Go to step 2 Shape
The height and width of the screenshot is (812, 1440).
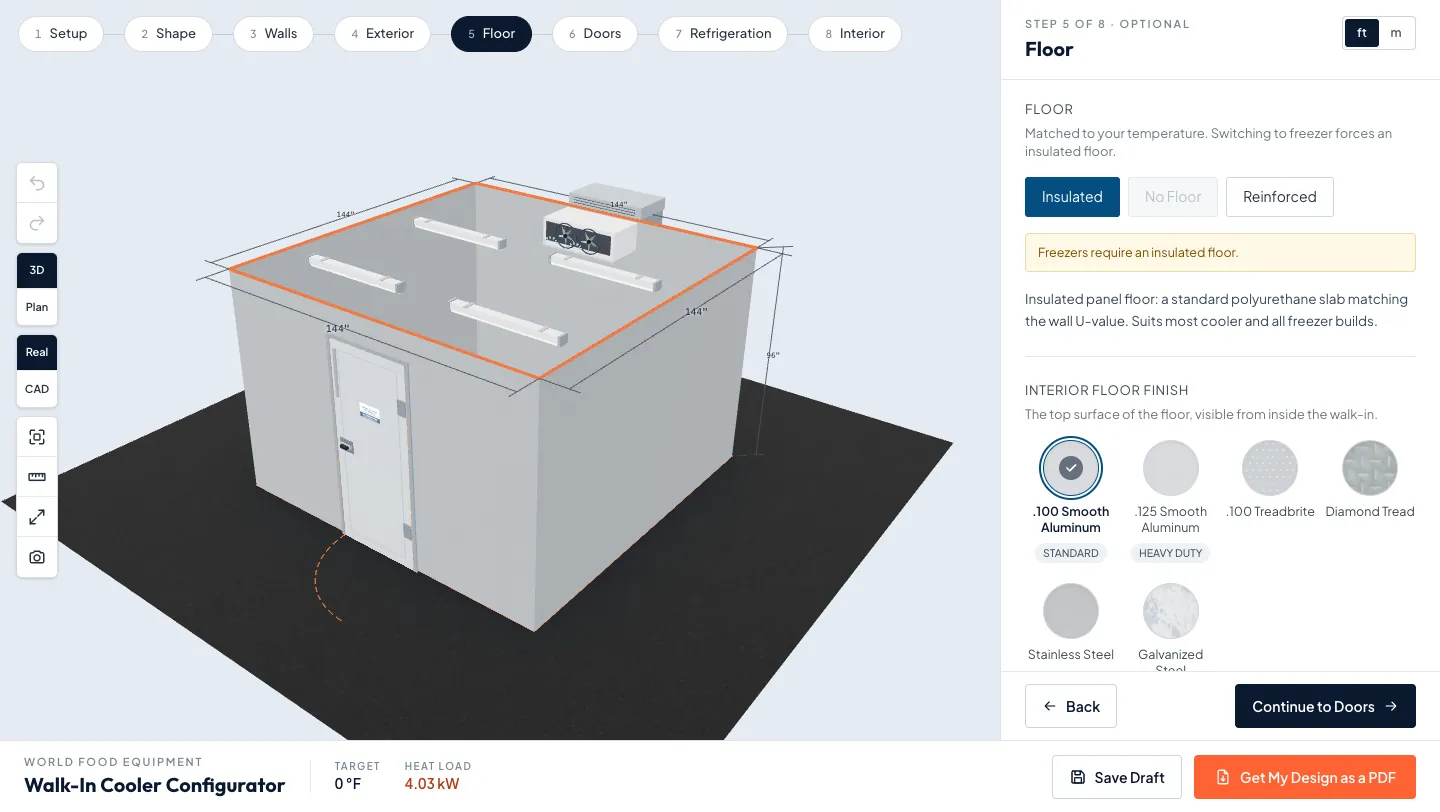(168, 34)
